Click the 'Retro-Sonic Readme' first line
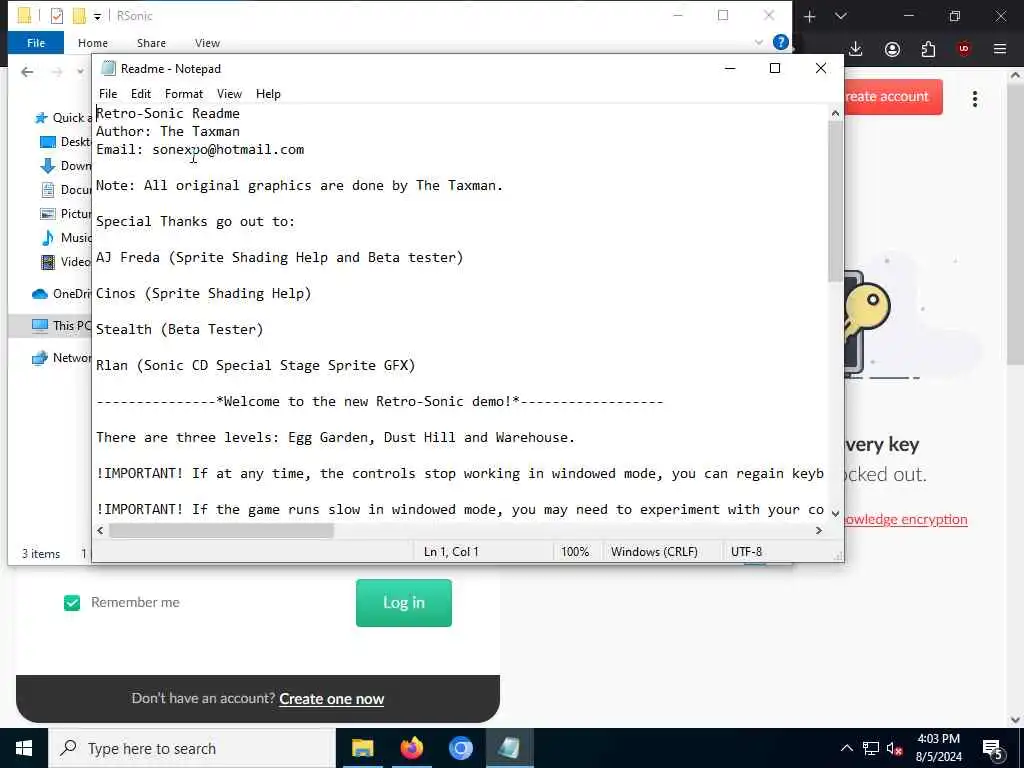 click(x=168, y=114)
